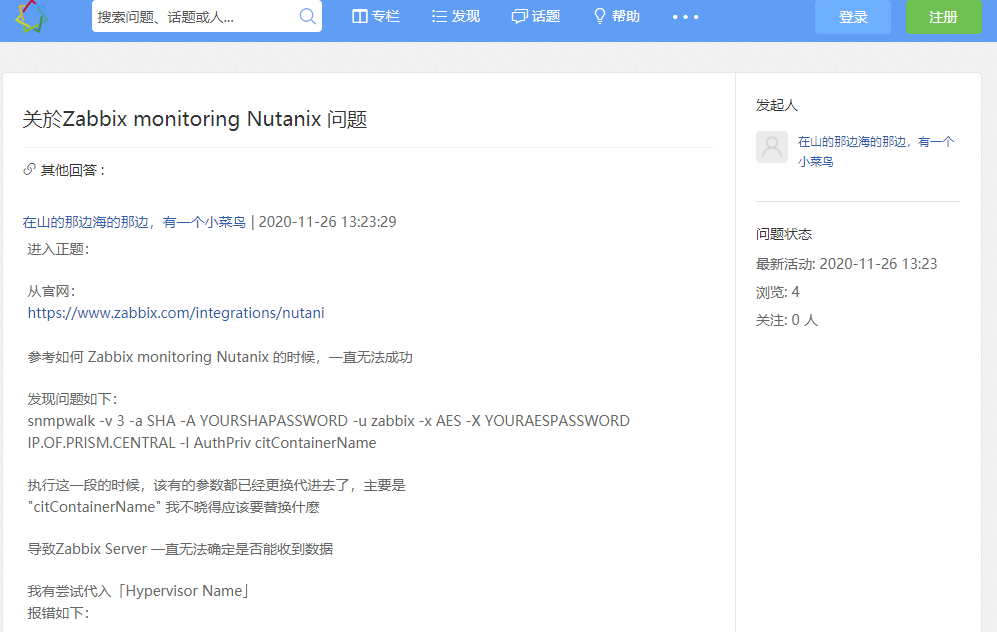Open the 发现 menu item

click(455, 17)
